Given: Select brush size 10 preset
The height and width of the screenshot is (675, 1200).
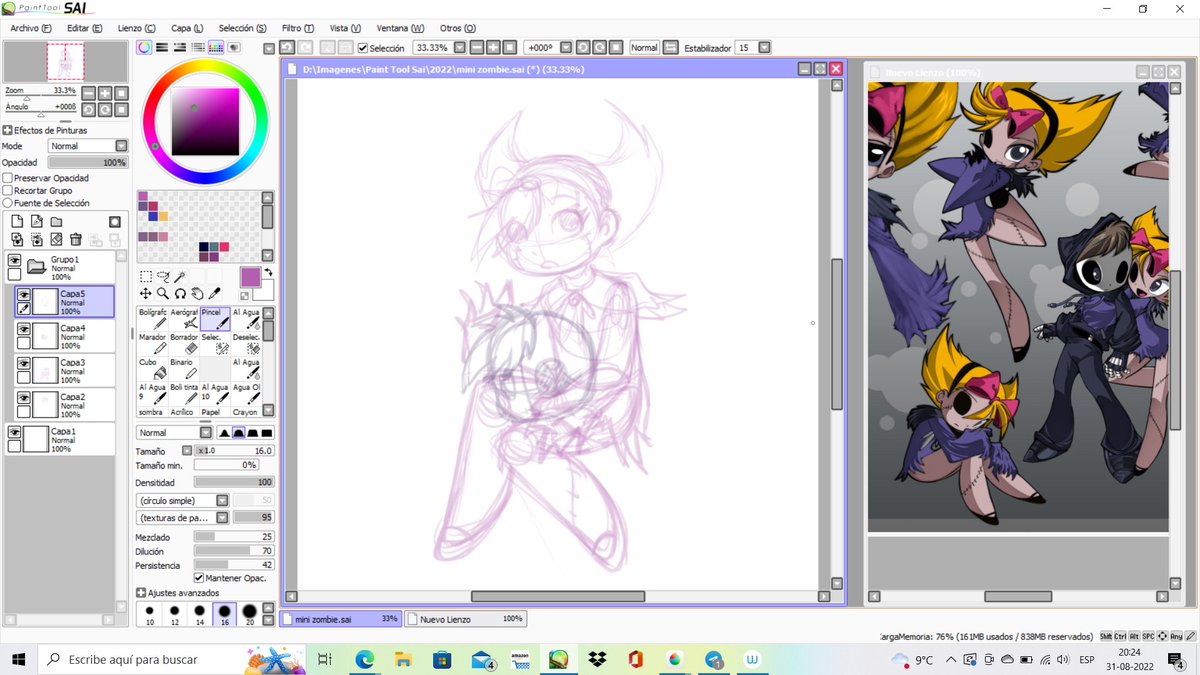Looking at the screenshot, I should (149, 613).
